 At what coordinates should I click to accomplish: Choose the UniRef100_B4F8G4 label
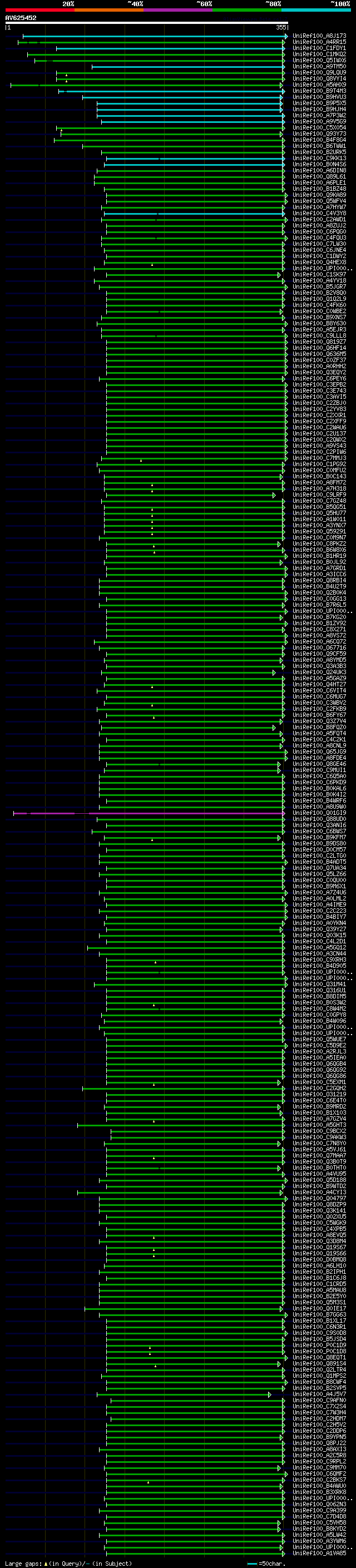point(319,140)
